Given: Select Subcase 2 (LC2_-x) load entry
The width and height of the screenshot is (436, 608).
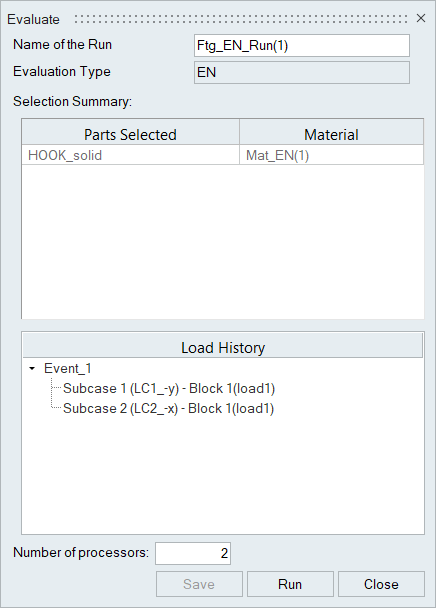Looking at the screenshot, I should click(169, 409).
